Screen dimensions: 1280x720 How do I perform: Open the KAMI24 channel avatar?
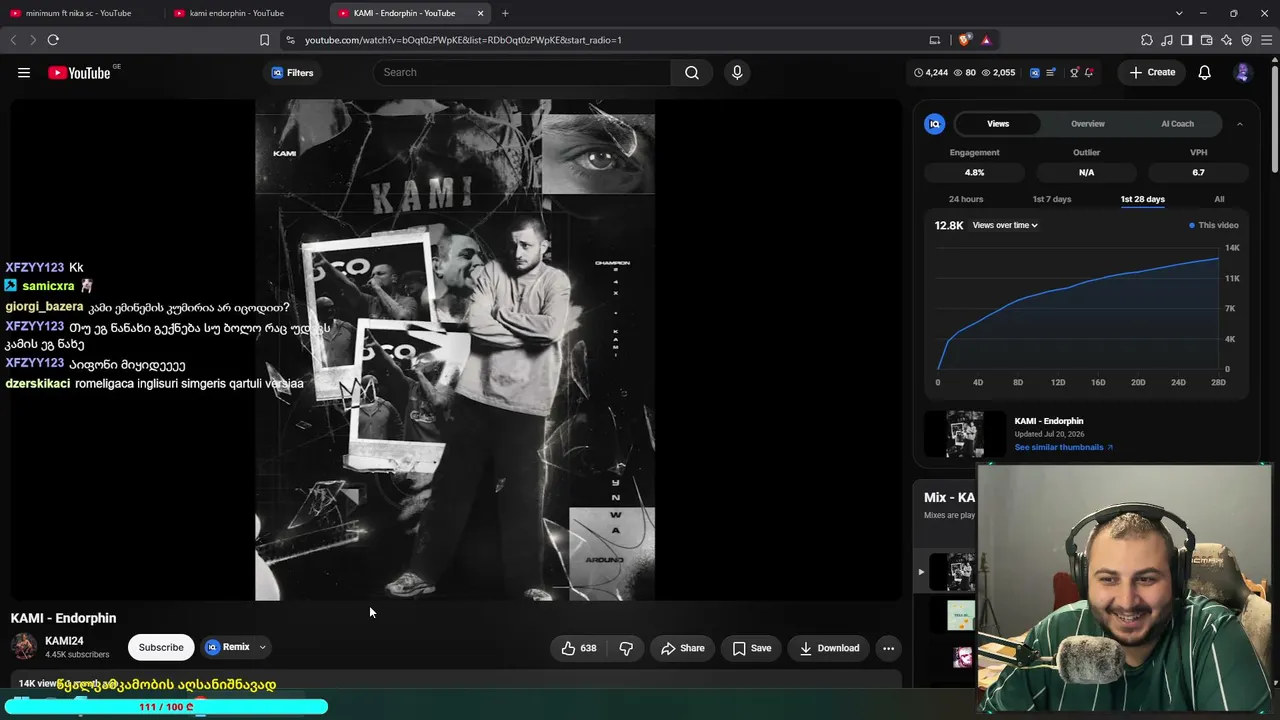point(24,647)
